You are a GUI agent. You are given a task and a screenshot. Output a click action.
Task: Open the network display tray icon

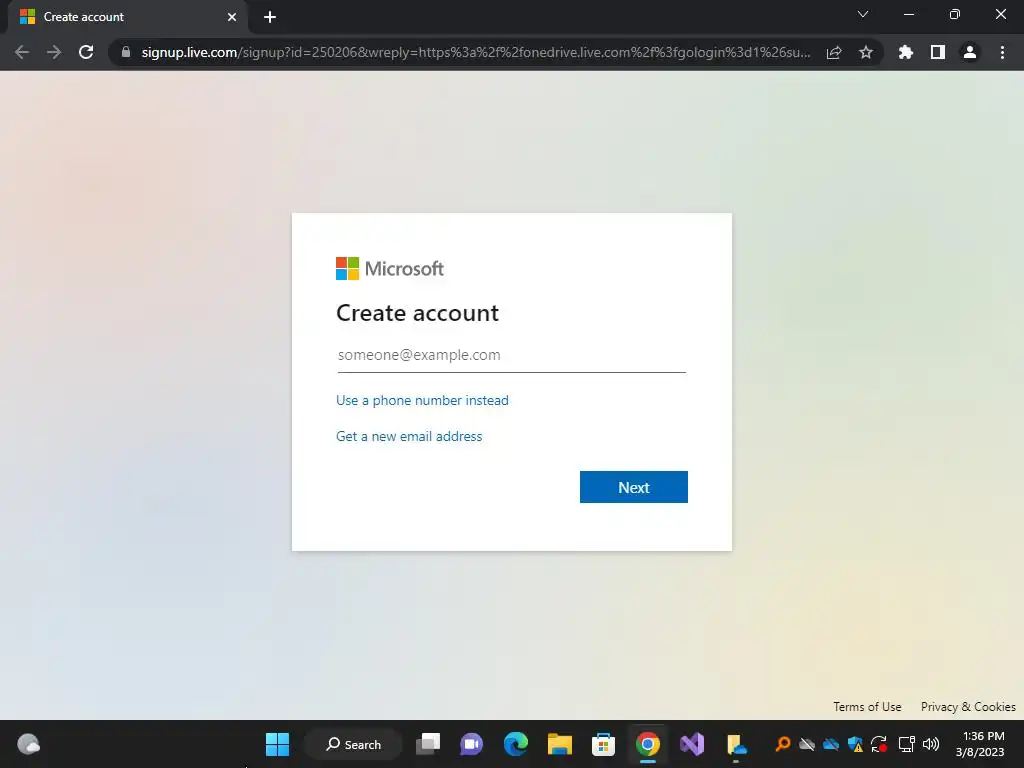tap(906, 744)
